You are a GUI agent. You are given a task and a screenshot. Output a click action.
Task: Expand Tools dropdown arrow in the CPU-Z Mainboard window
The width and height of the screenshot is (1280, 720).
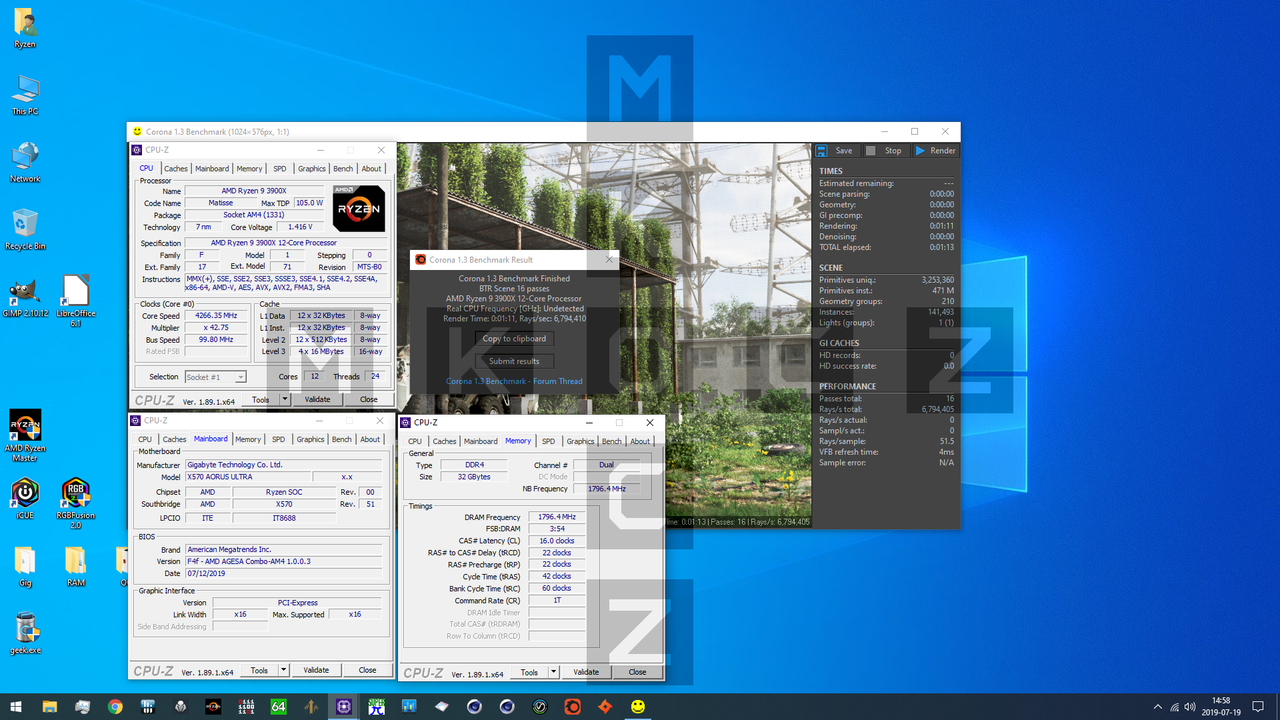click(x=284, y=670)
